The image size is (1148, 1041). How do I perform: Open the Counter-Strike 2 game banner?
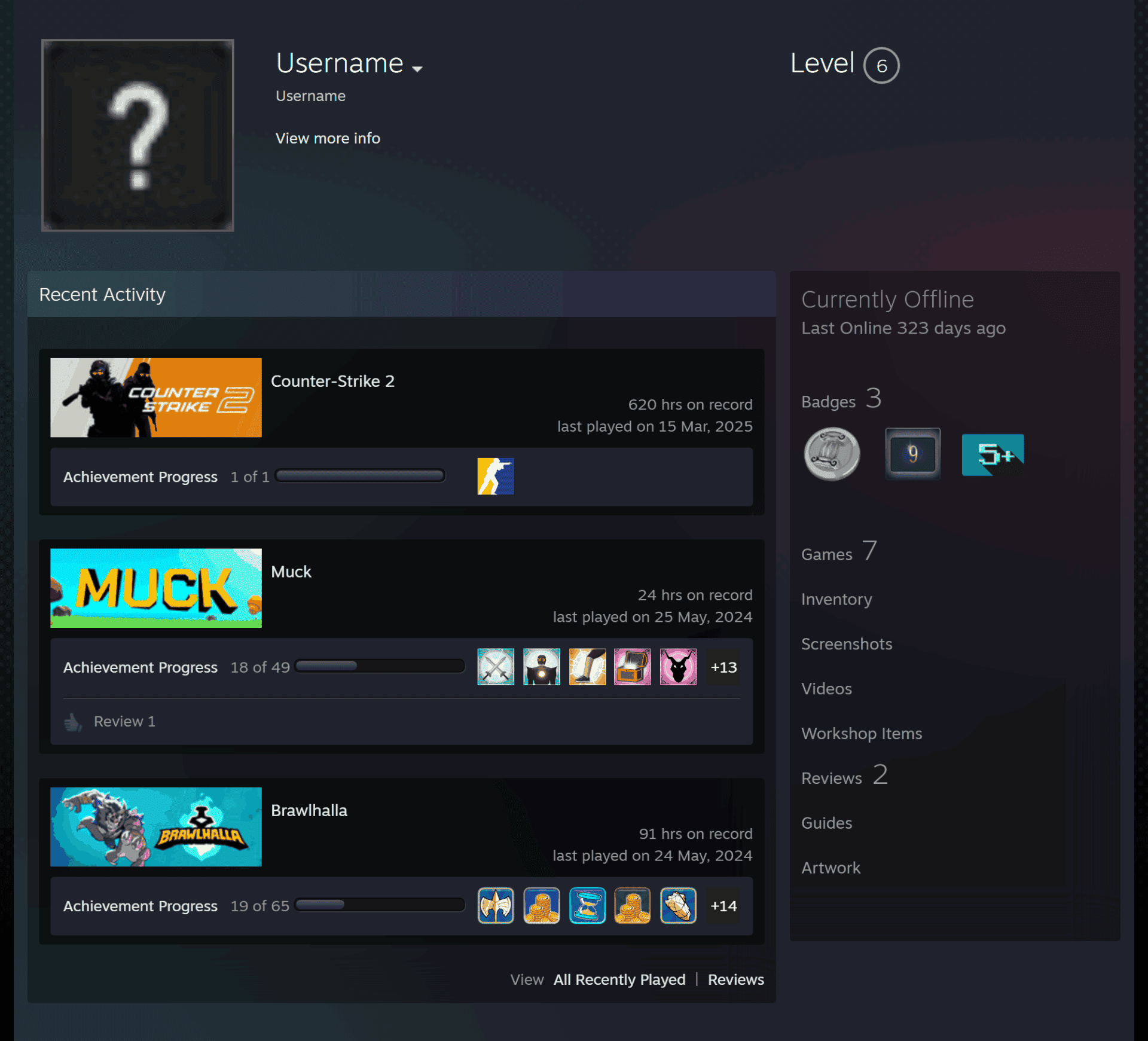click(x=156, y=398)
